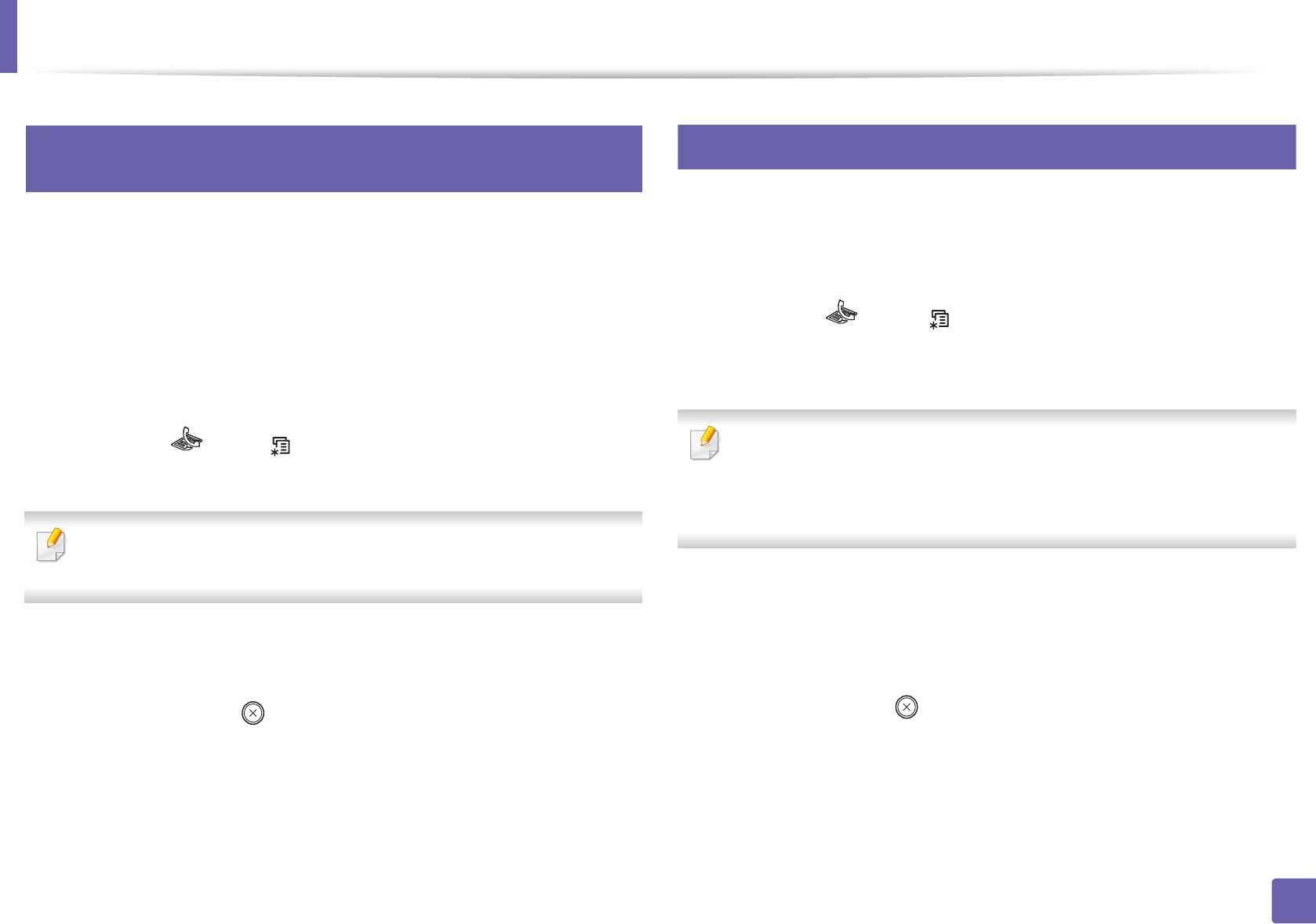Click the fax icon in the right column

[842, 312]
